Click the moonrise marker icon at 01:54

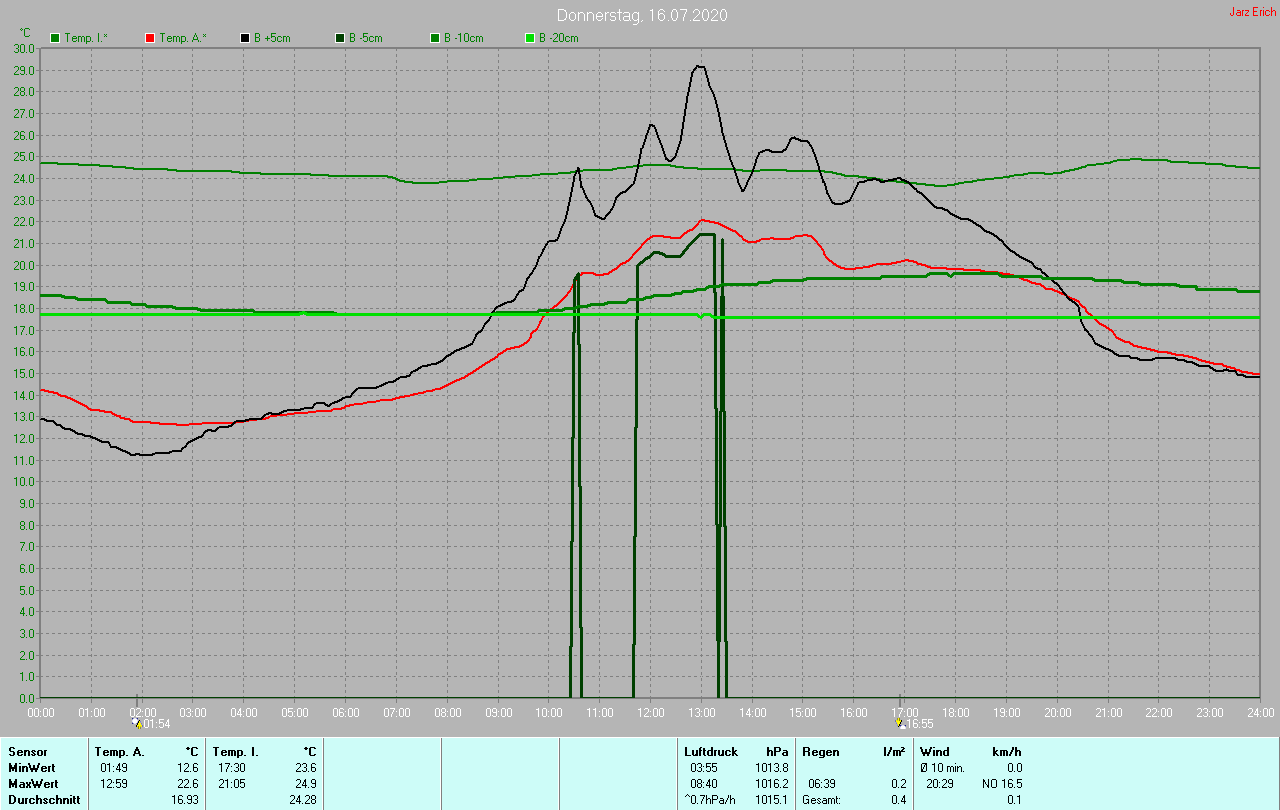coord(137,722)
